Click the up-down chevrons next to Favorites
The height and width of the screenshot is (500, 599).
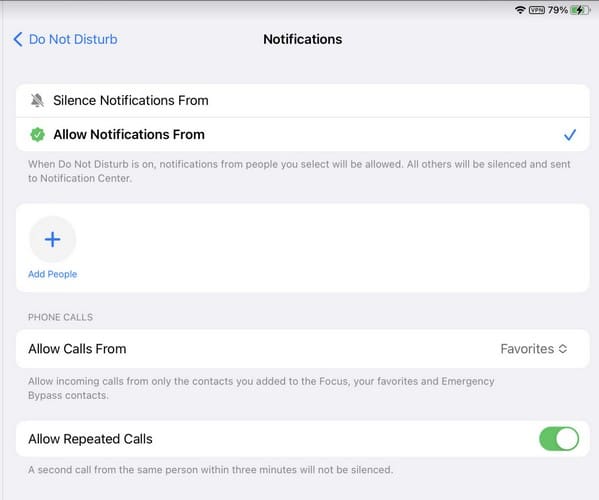[x=563, y=349]
